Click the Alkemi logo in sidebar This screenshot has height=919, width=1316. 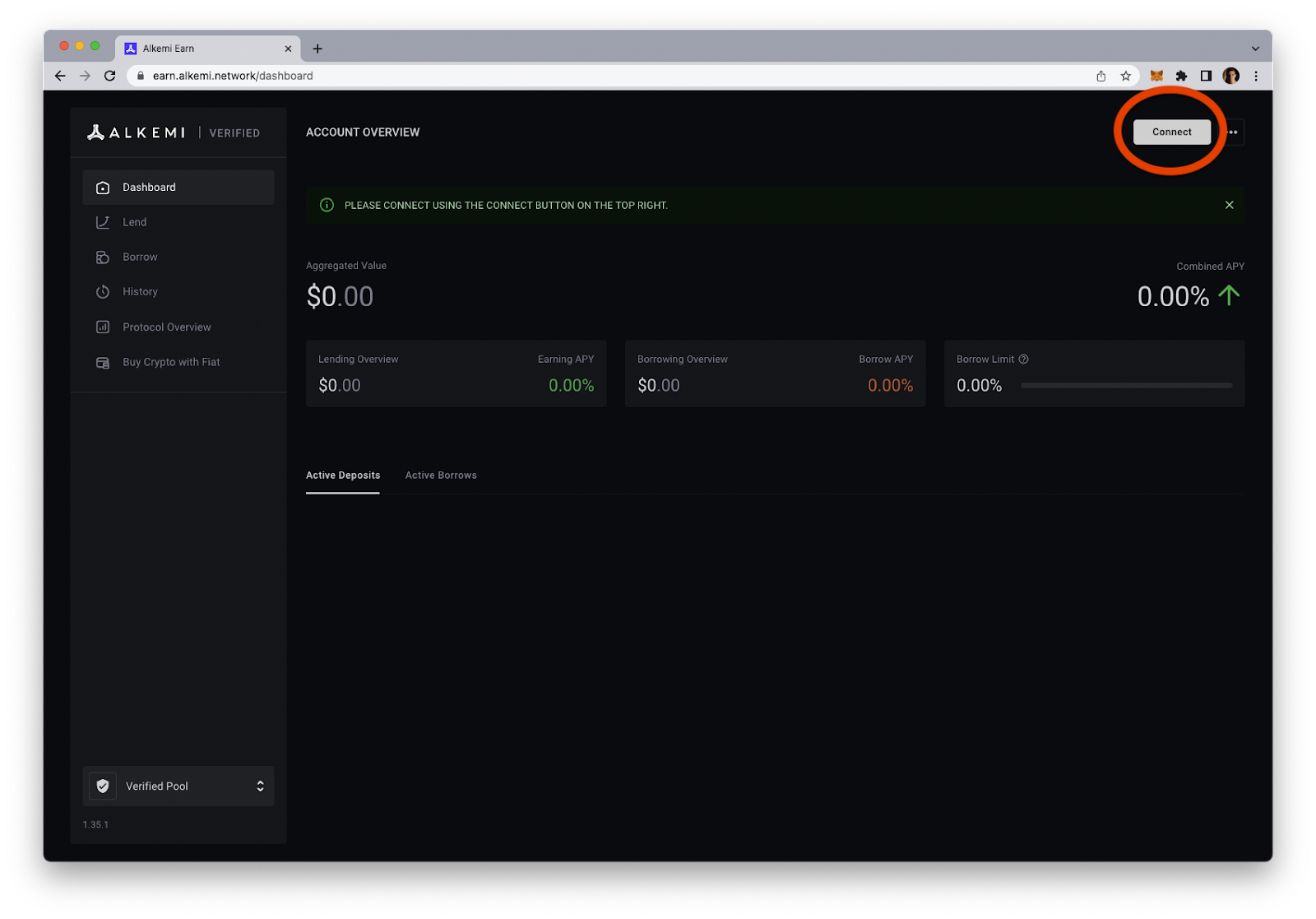[137, 132]
